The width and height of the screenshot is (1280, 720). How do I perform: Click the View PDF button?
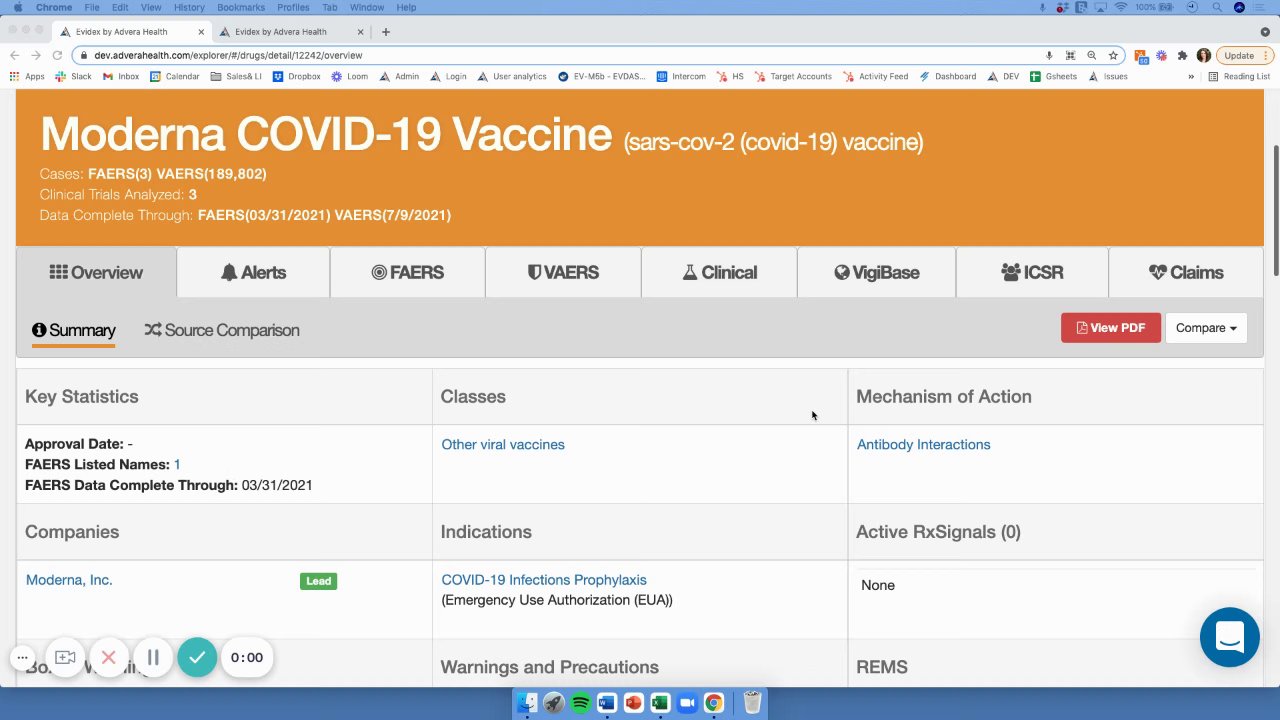pos(1111,328)
